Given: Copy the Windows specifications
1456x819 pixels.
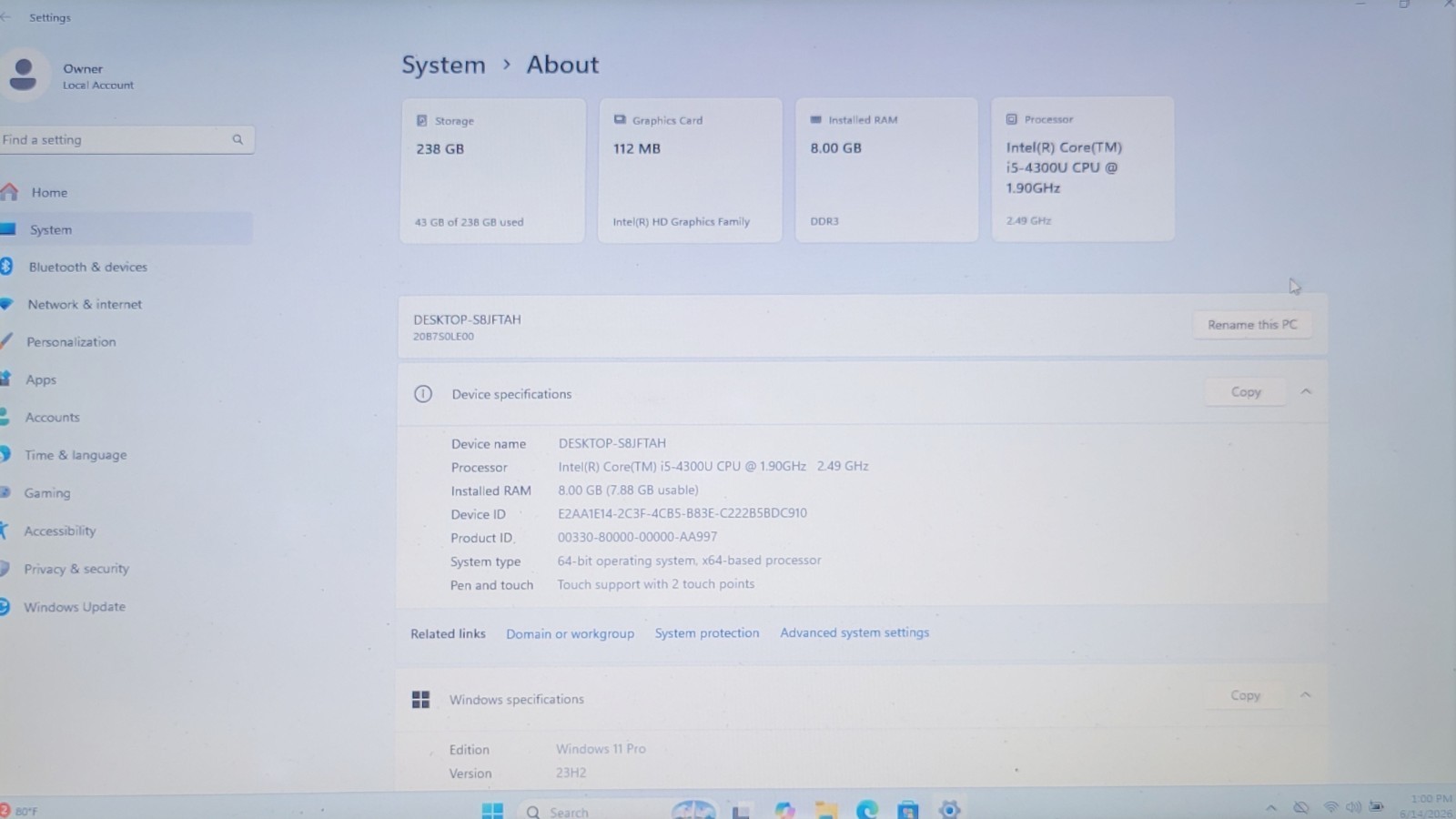Looking at the screenshot, I should pos(1245,695).
